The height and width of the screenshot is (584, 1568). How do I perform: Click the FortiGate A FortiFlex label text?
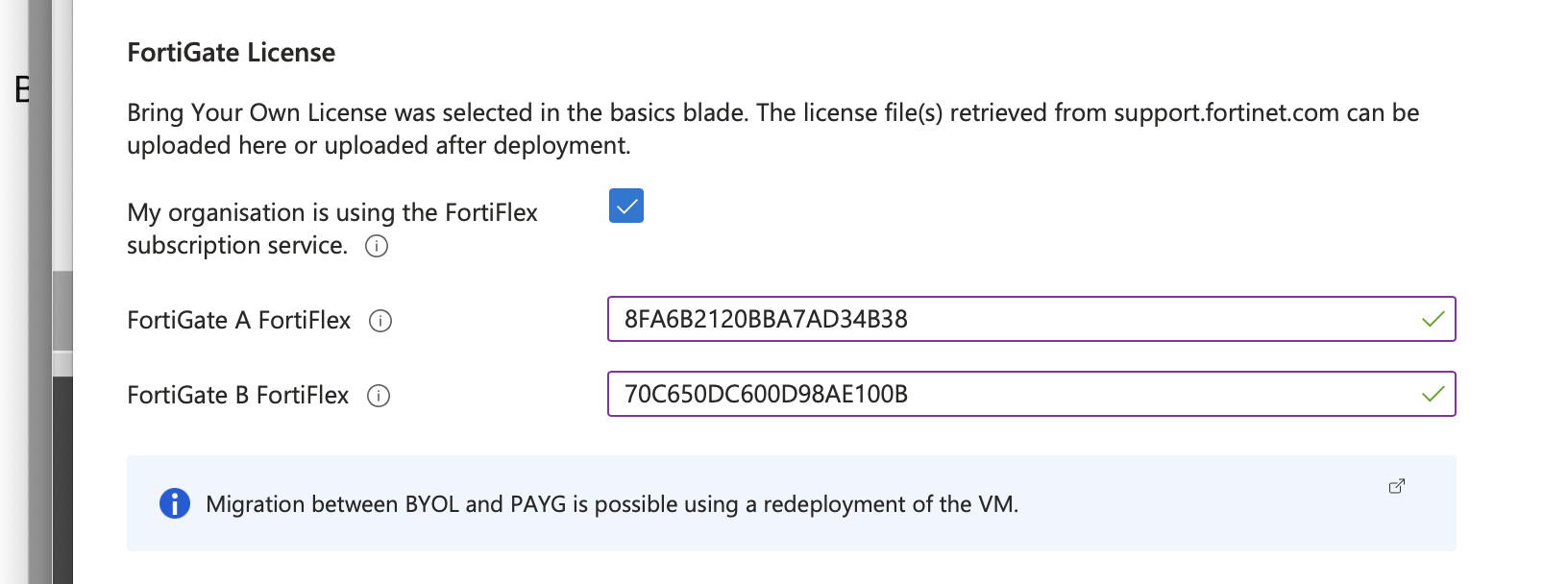click(x=238, y=320)
